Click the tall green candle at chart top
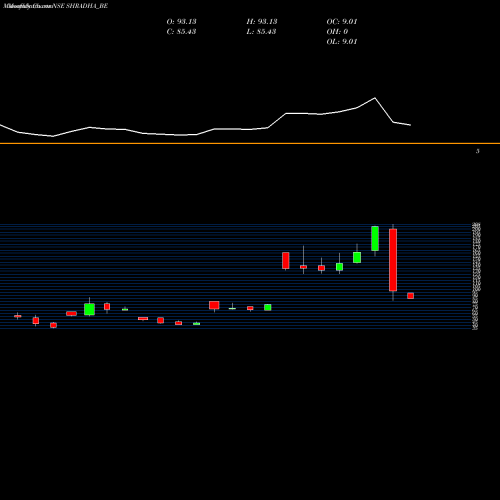This screenshot has height=500, width=500. coord(375,238)
